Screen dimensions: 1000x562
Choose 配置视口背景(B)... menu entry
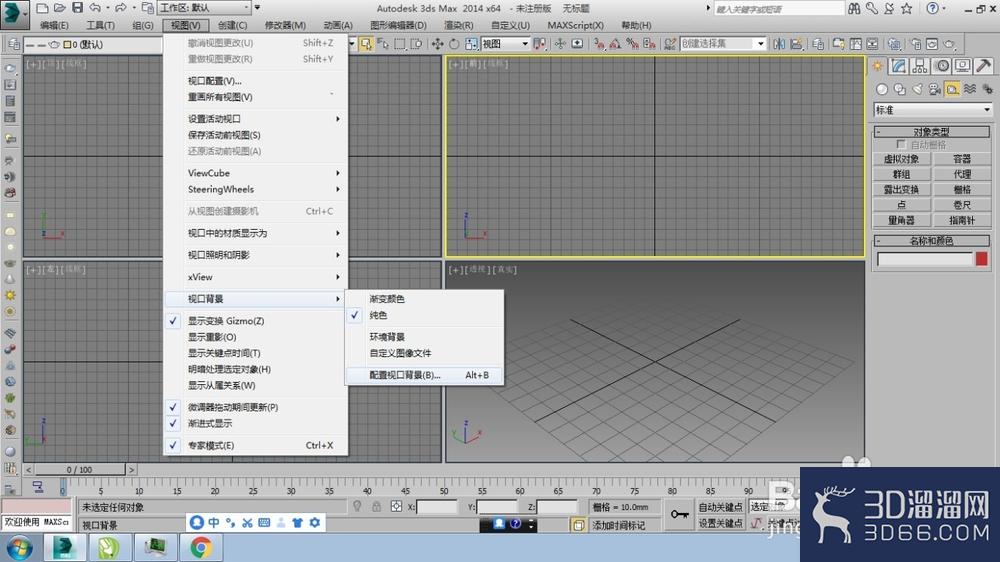[424, 375]
